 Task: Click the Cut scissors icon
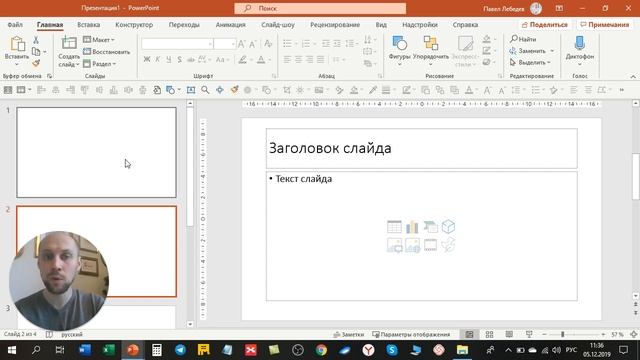(36, 40)
